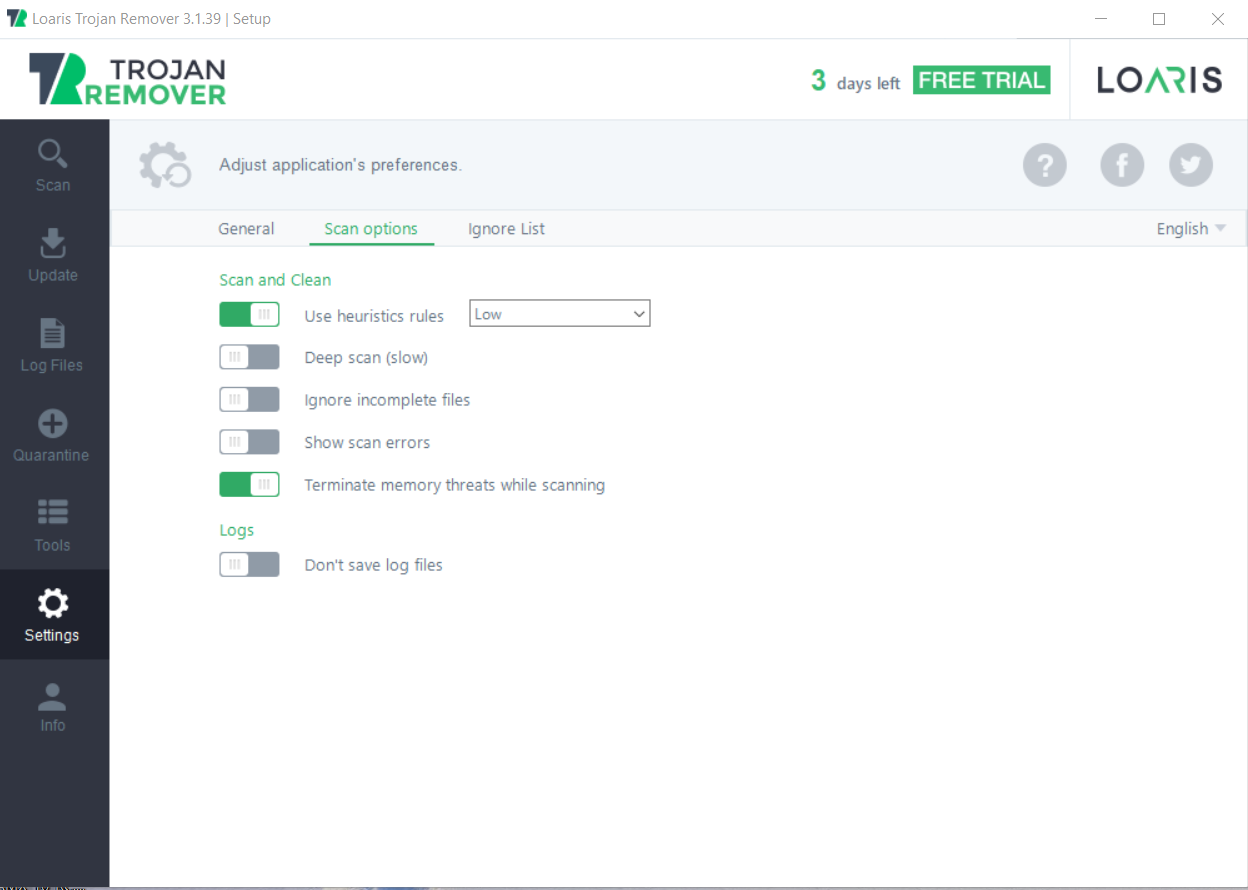Open the Update section in sidebar
This screenshot has width=1248, height=890.
pyautogui.click(x=53, y=255)
